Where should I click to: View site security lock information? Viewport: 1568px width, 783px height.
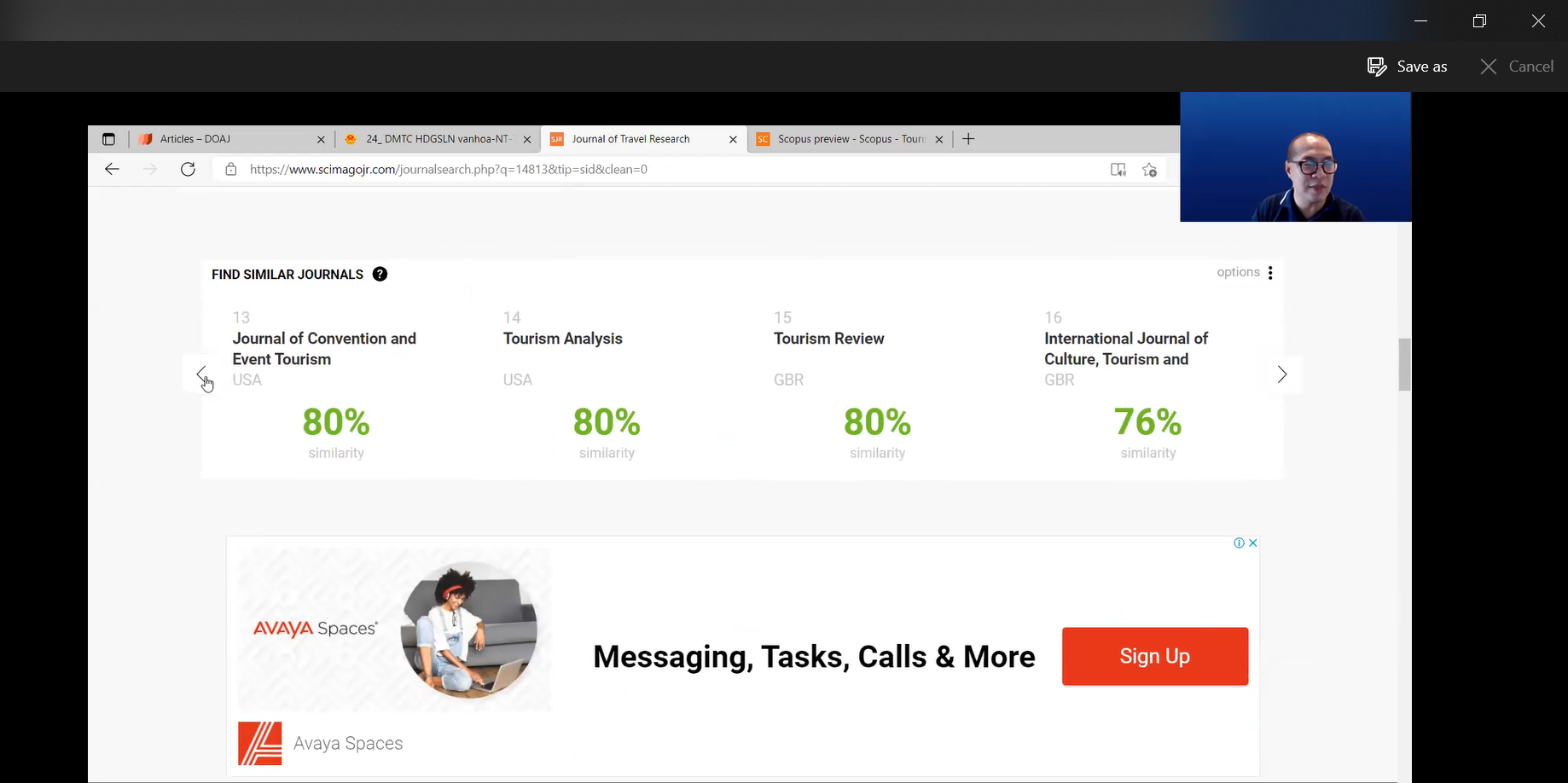point(230,169)
